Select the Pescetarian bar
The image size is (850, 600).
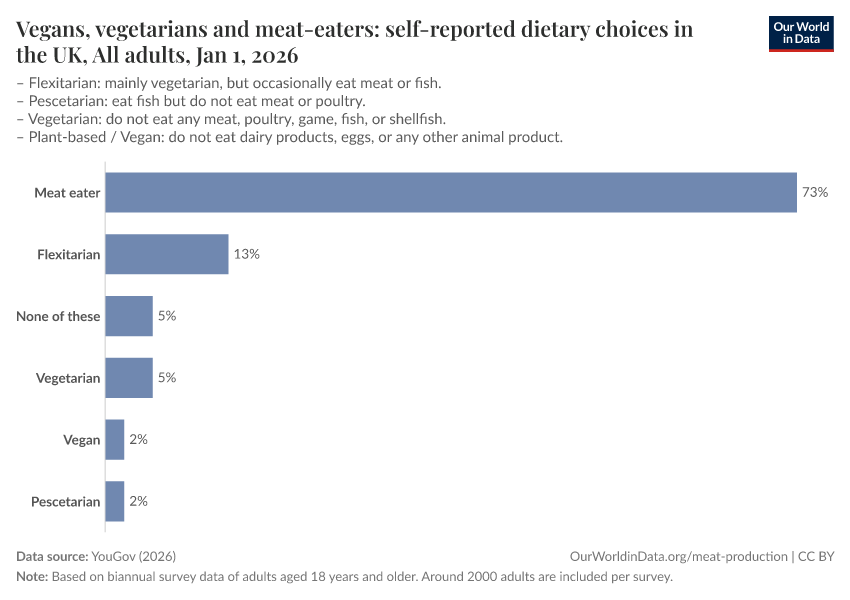point(115,502)
